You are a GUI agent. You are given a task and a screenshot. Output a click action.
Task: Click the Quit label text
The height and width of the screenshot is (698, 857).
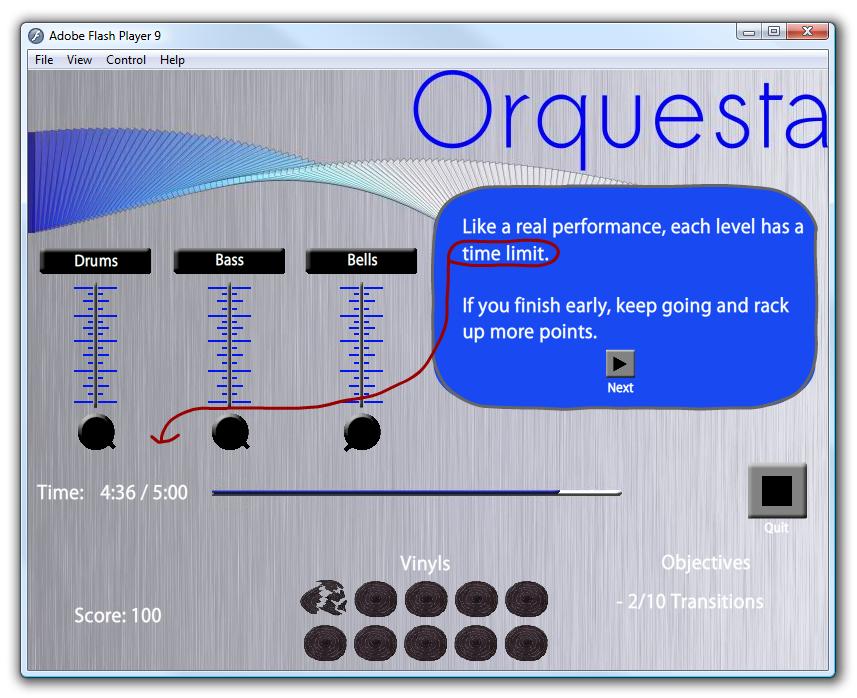point(776,528)
